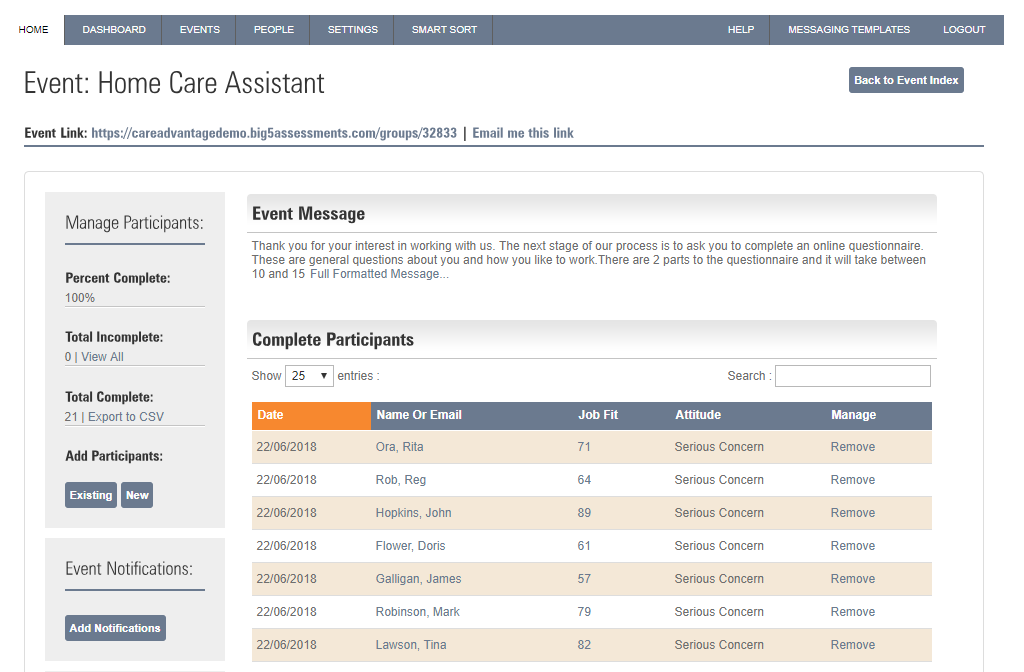
Task: Open participant Galligan, James
Action: [x=418, y=579]
